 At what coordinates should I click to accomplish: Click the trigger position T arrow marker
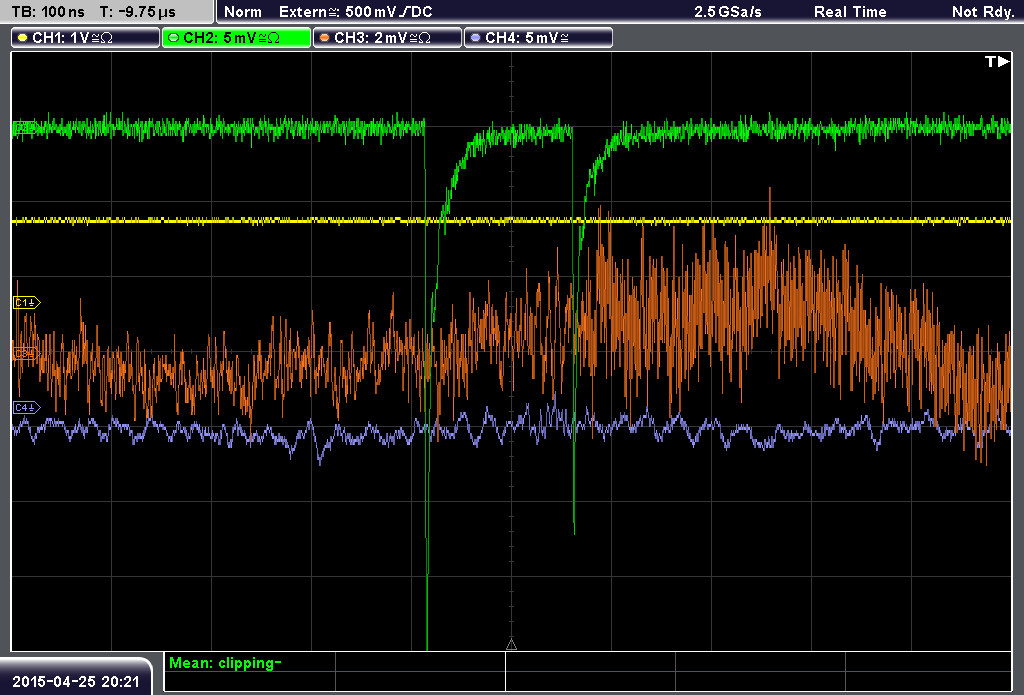[997, 61]
